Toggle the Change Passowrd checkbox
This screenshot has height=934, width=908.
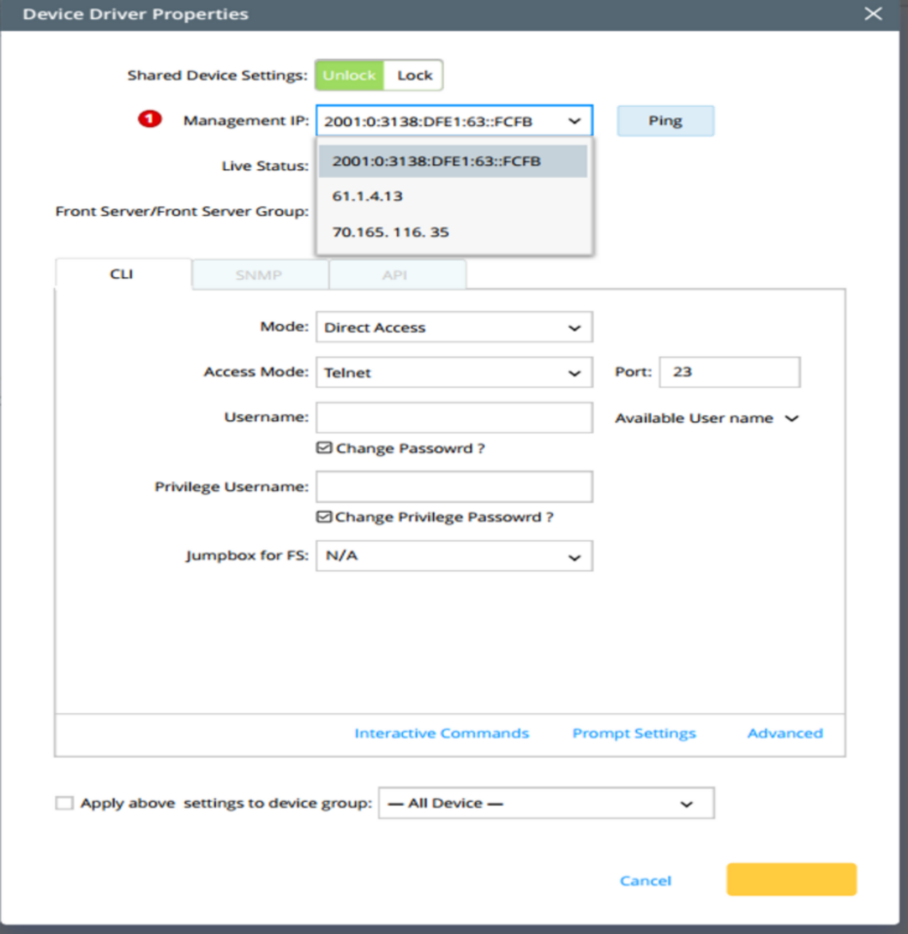coord(324,447)
